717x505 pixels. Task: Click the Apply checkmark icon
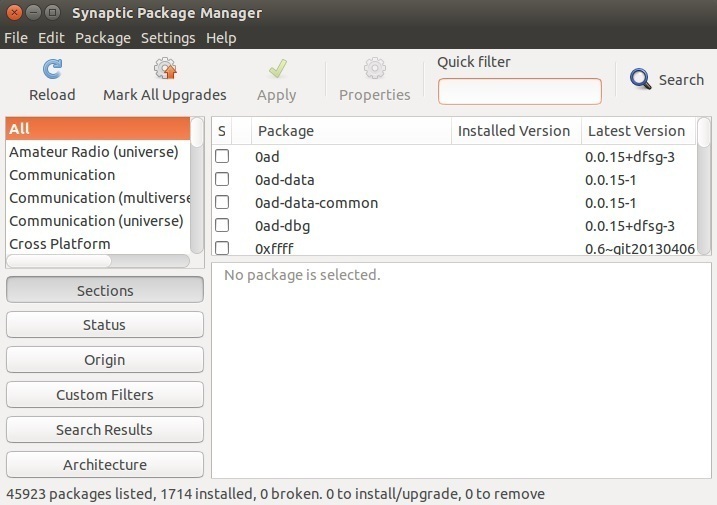277,69
